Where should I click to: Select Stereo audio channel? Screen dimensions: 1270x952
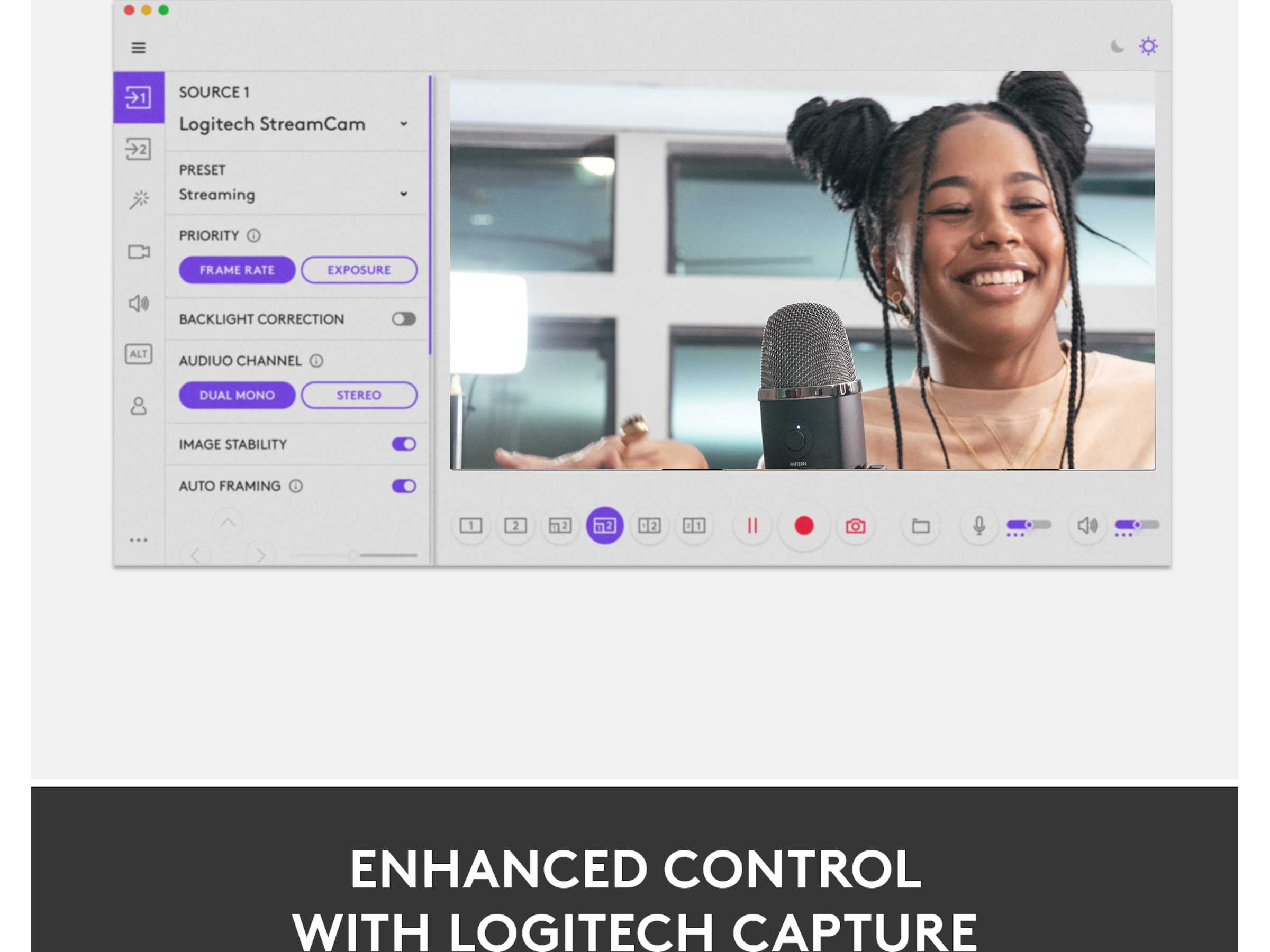click(x=359, y=395)
